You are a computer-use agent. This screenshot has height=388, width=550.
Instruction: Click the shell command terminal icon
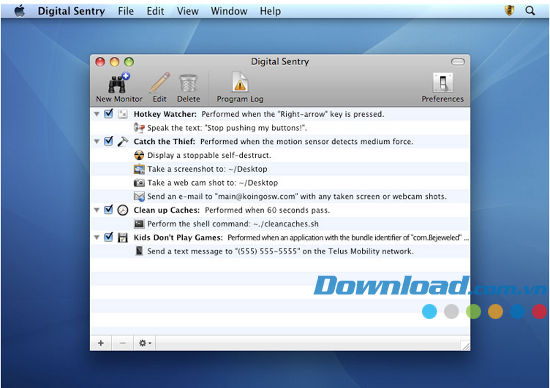pyautogui.click(x=139, y=224)
